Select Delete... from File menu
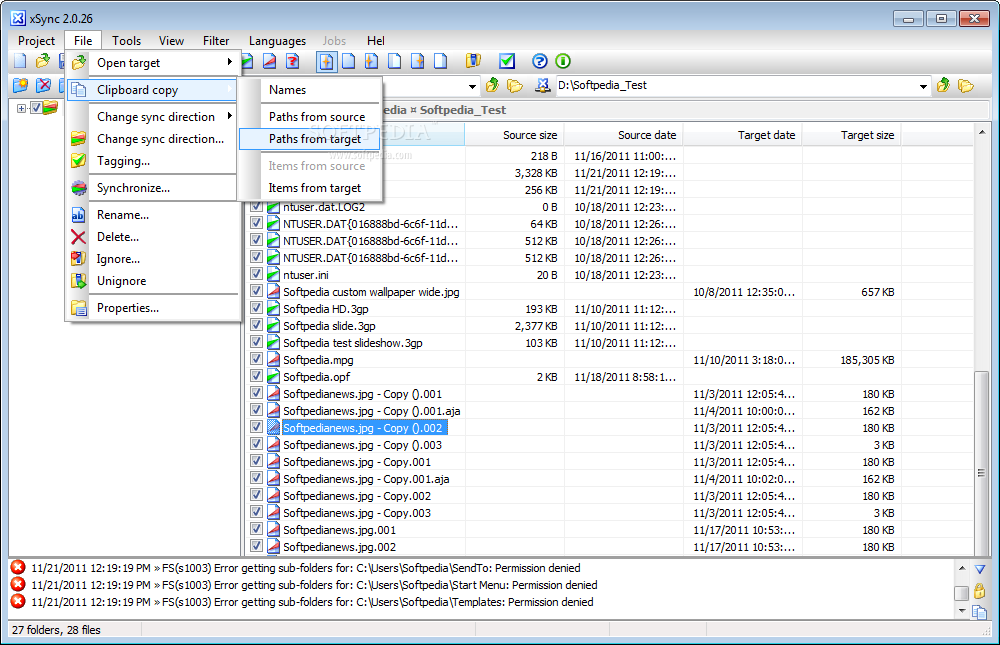This screenshot has width=1000, height=645. [153, 237]
